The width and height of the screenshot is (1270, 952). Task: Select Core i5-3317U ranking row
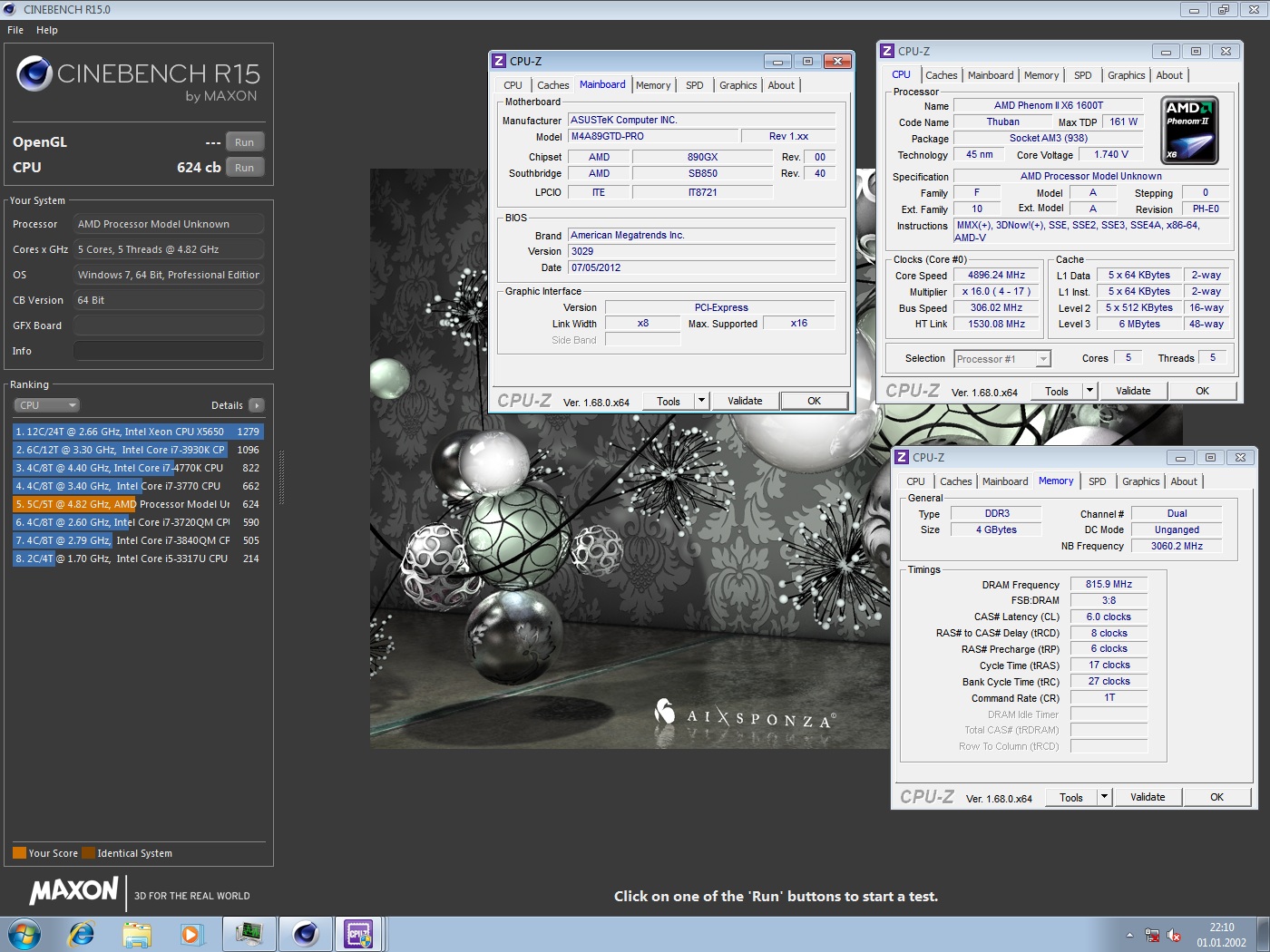138,559
